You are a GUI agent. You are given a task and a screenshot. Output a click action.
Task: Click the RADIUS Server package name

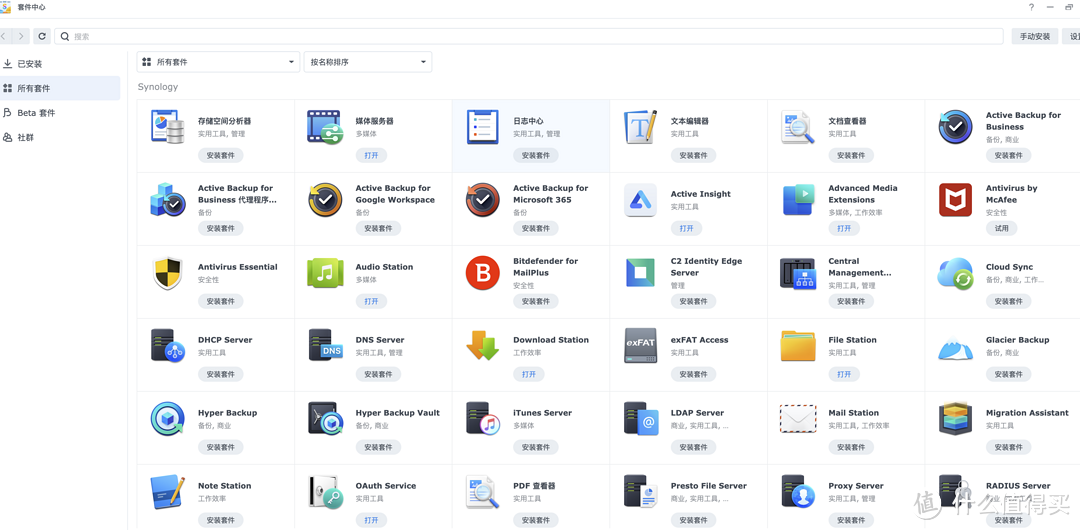(x=1018, y=486)
